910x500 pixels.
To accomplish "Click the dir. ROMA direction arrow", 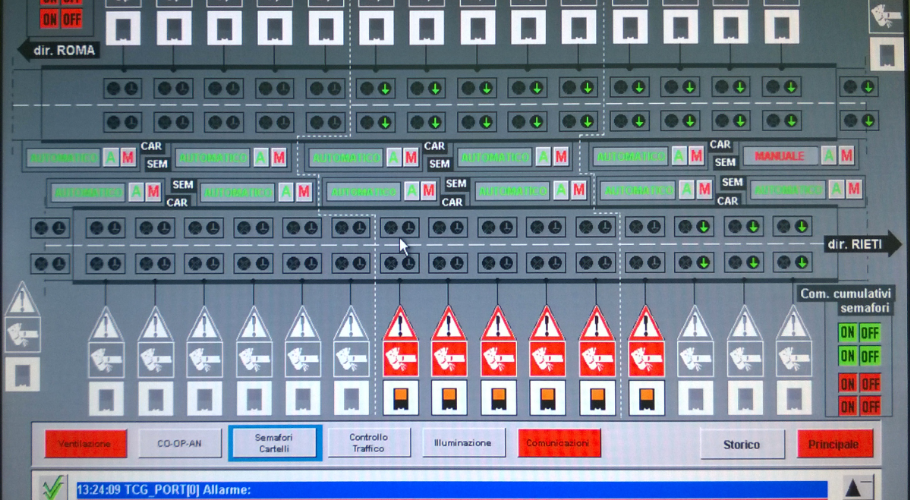I will [62, 50].
